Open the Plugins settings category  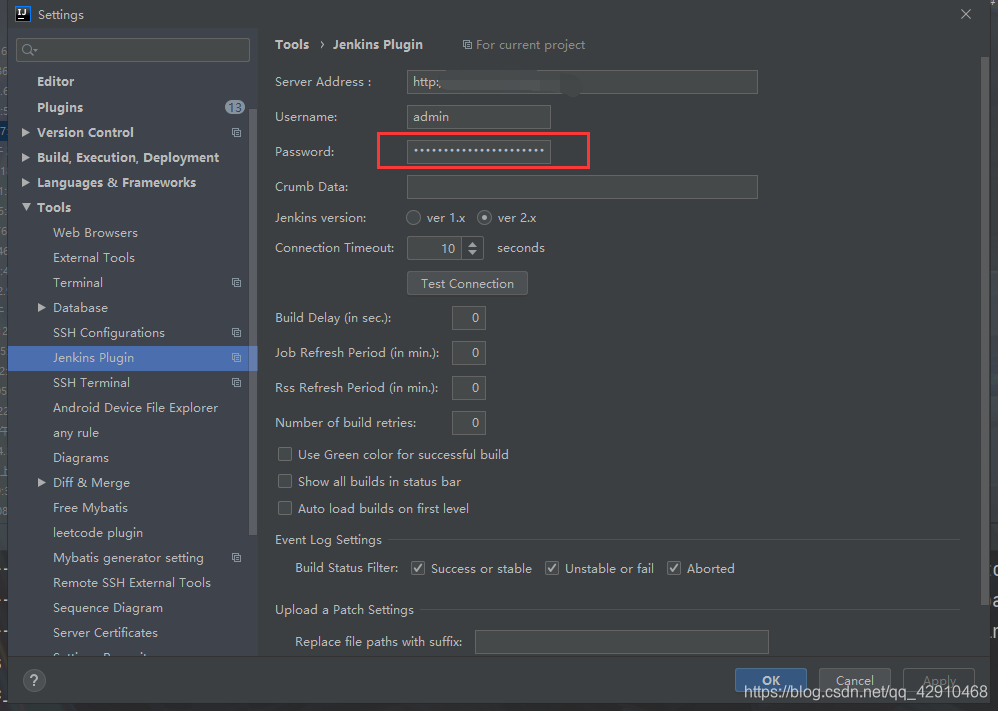(x=60, y=108)
